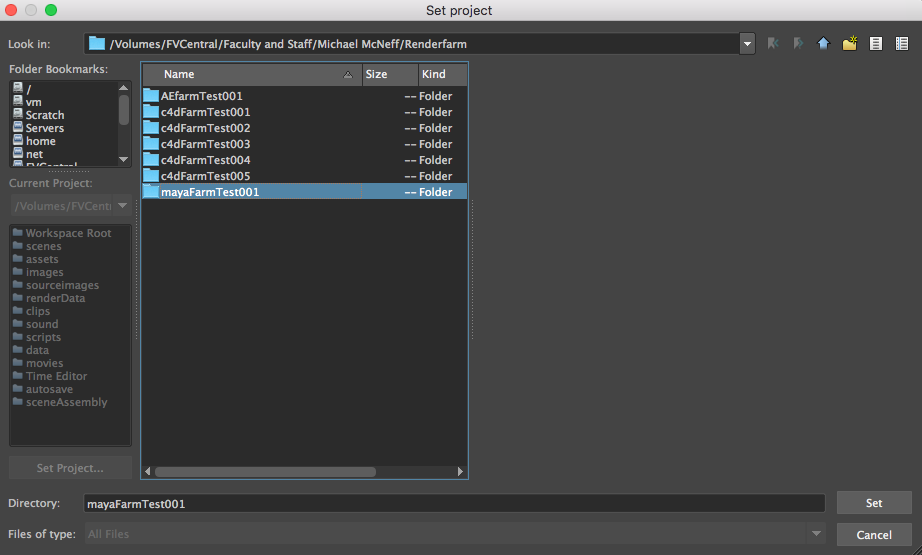Click file list scroll left arrow
Viewport: 922px width, 555px height.
tap(148, 472)
